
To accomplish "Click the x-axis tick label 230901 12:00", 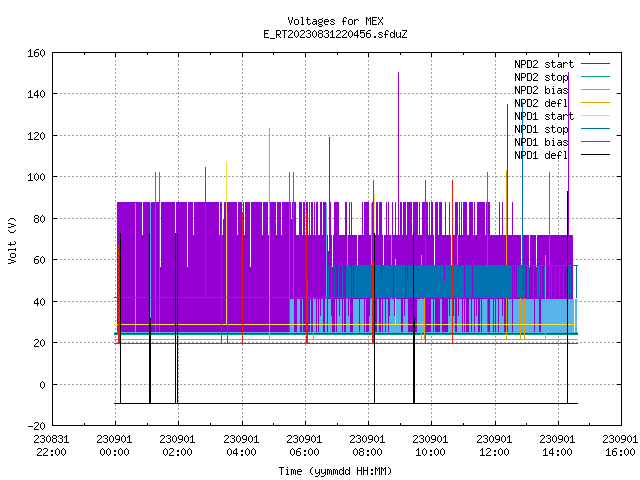I will [494, 446].
